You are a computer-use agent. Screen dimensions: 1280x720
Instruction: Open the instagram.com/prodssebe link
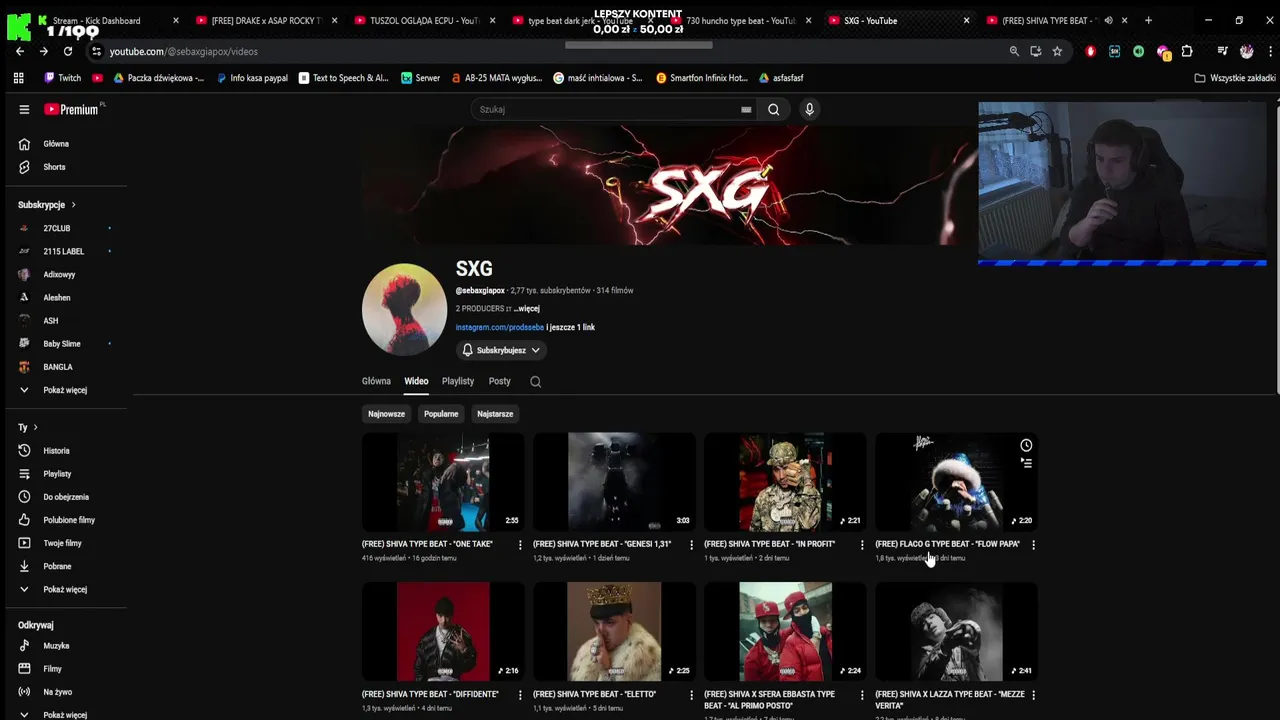tap(499, 327)
